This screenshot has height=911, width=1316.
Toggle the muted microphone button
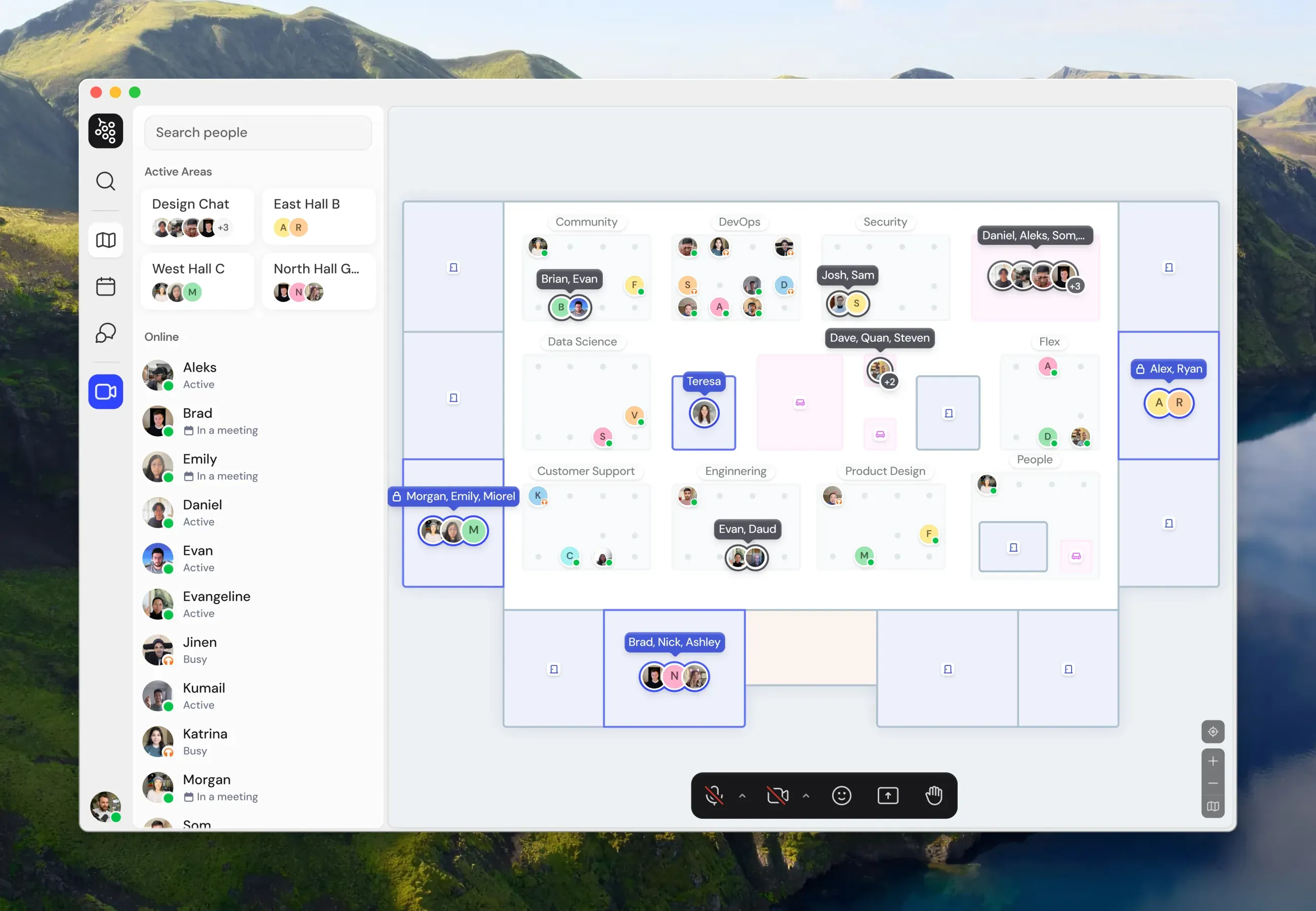(x=714, y=796)
